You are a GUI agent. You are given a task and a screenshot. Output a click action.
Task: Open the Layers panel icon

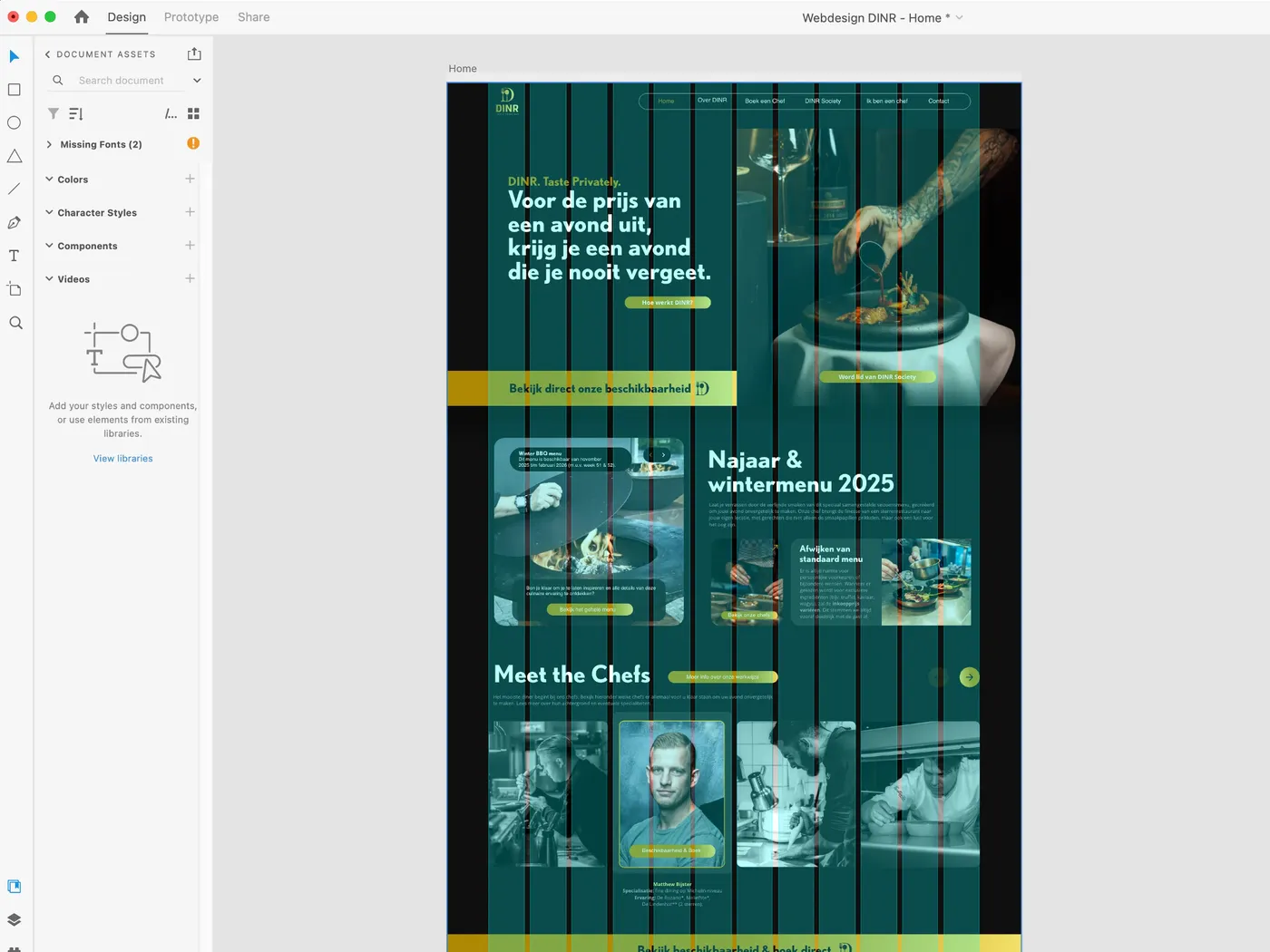[15, 919]
